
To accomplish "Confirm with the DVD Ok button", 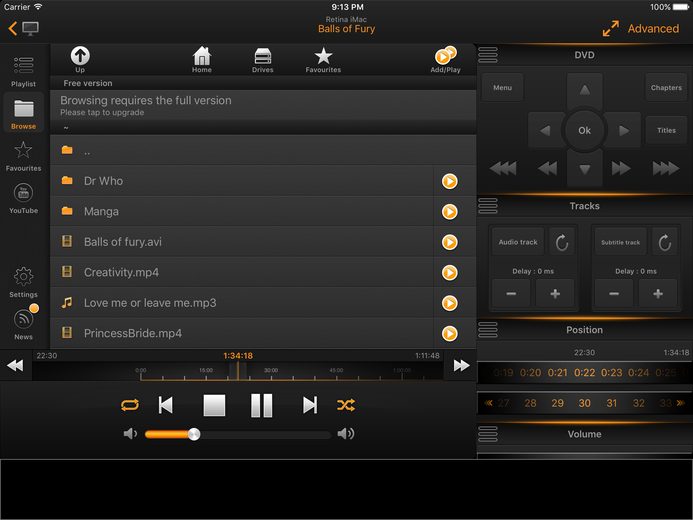I will (584, 130).
